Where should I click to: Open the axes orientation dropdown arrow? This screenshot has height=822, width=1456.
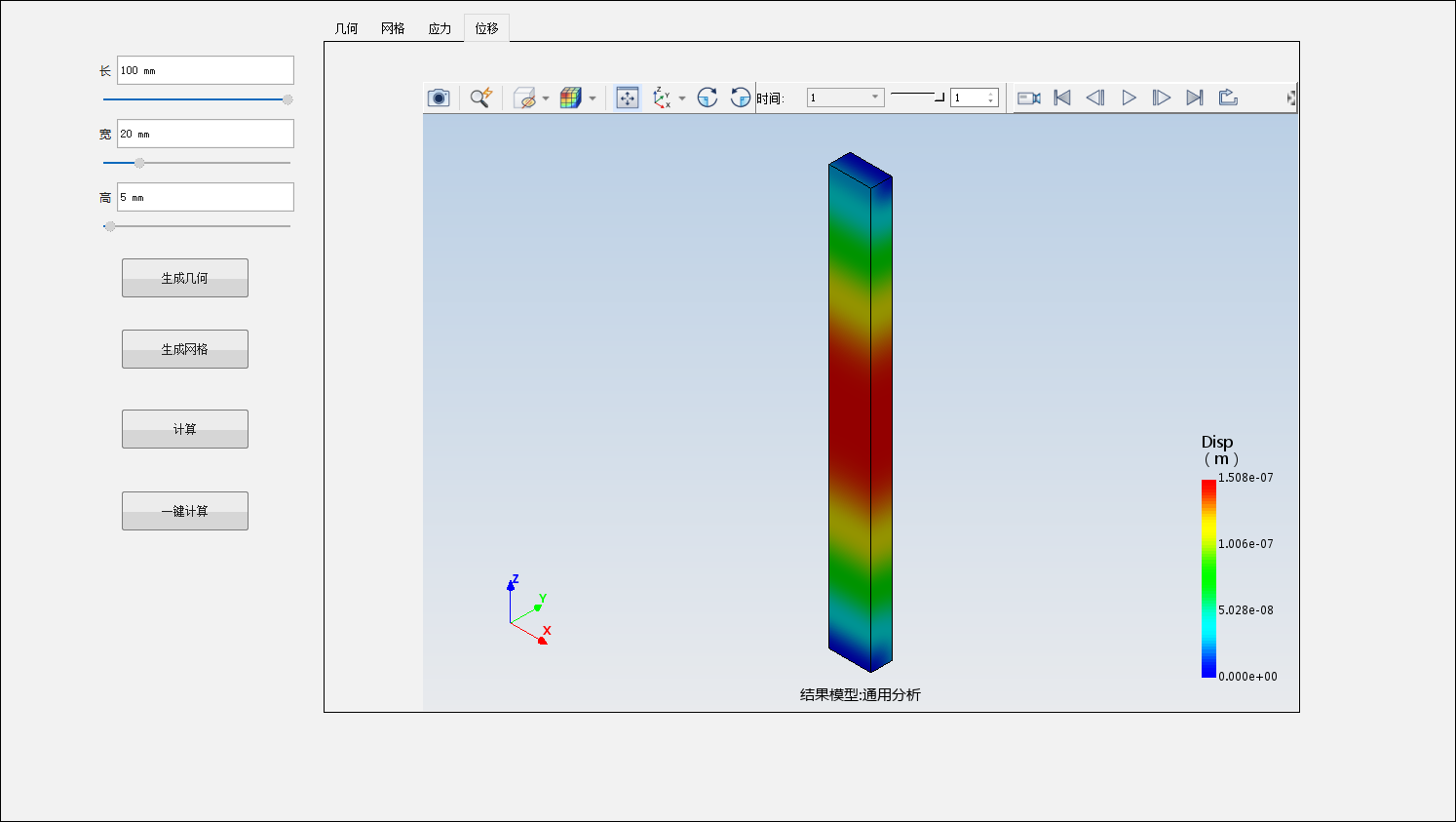(x=682, y=98)
